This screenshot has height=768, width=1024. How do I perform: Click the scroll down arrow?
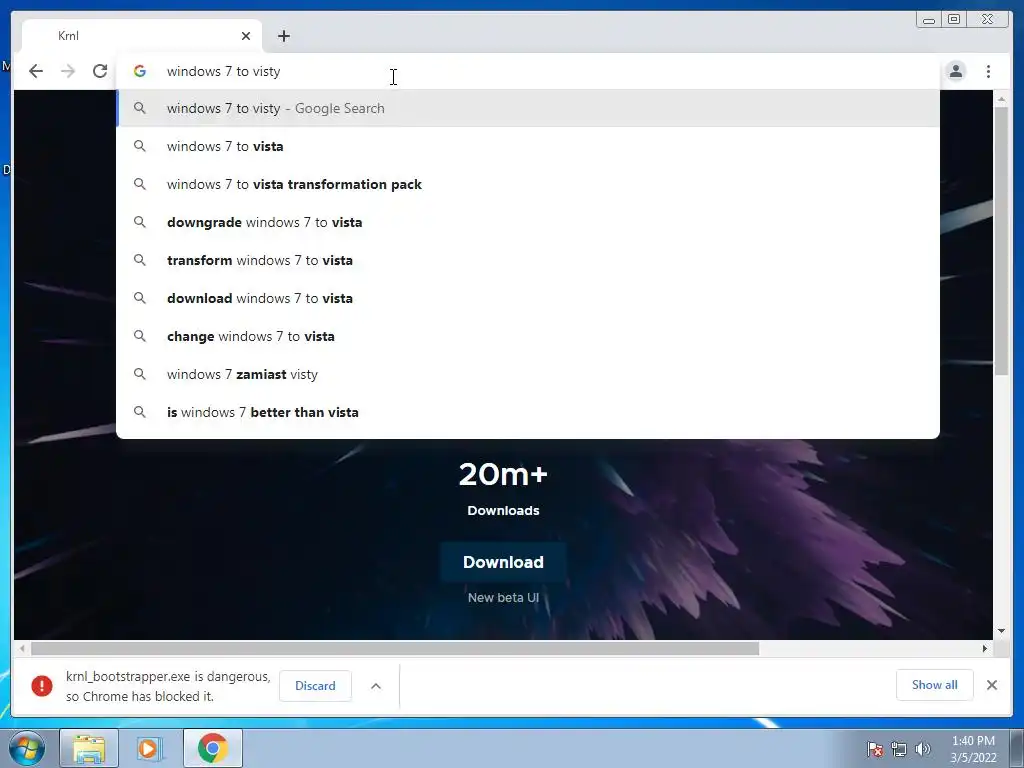[x=1001, y=631]
